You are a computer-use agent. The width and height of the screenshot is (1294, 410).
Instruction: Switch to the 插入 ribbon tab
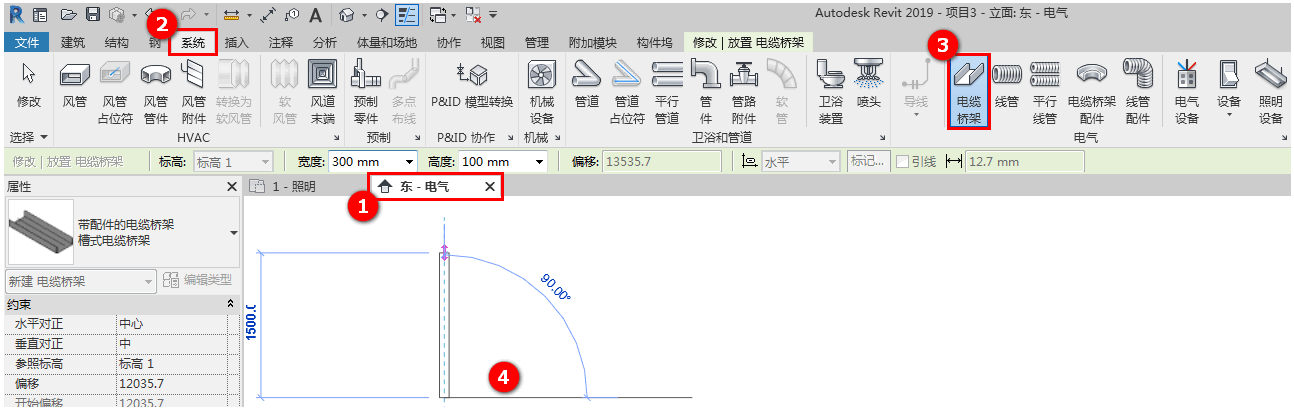pos(237,42)
